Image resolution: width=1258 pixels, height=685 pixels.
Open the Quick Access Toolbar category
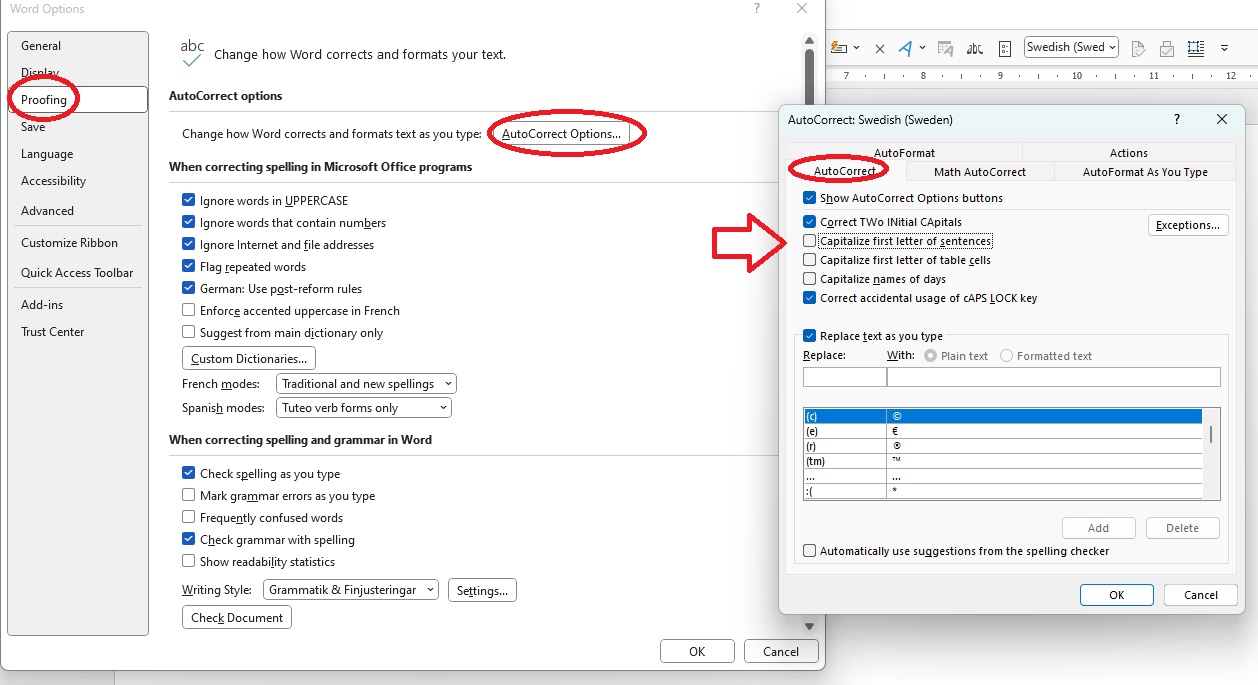[x=77, y=273]
